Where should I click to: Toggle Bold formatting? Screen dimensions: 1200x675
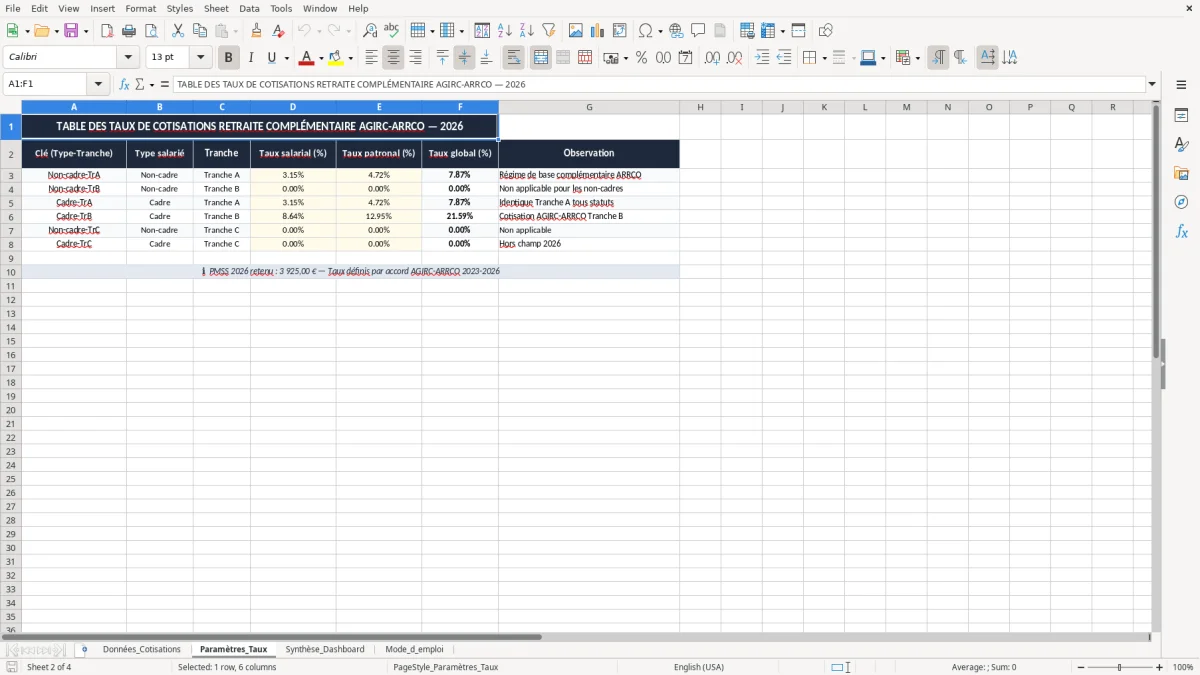229,58
